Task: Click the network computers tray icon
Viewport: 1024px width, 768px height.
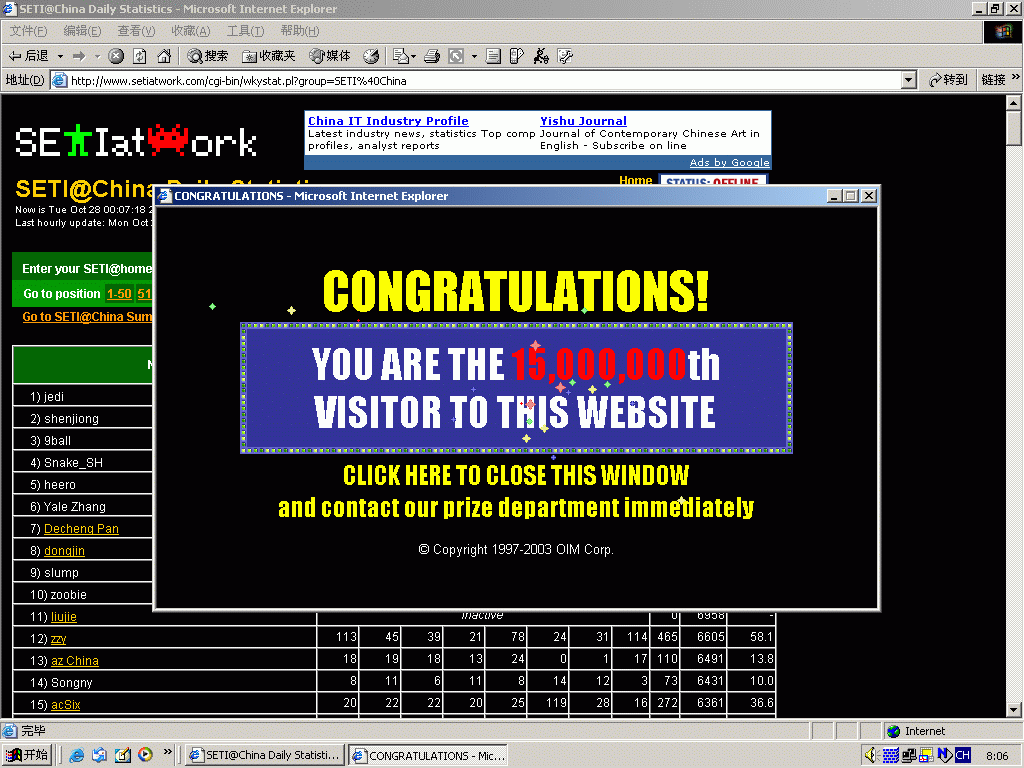Action: pyautogui.click(x=908, y=756)
